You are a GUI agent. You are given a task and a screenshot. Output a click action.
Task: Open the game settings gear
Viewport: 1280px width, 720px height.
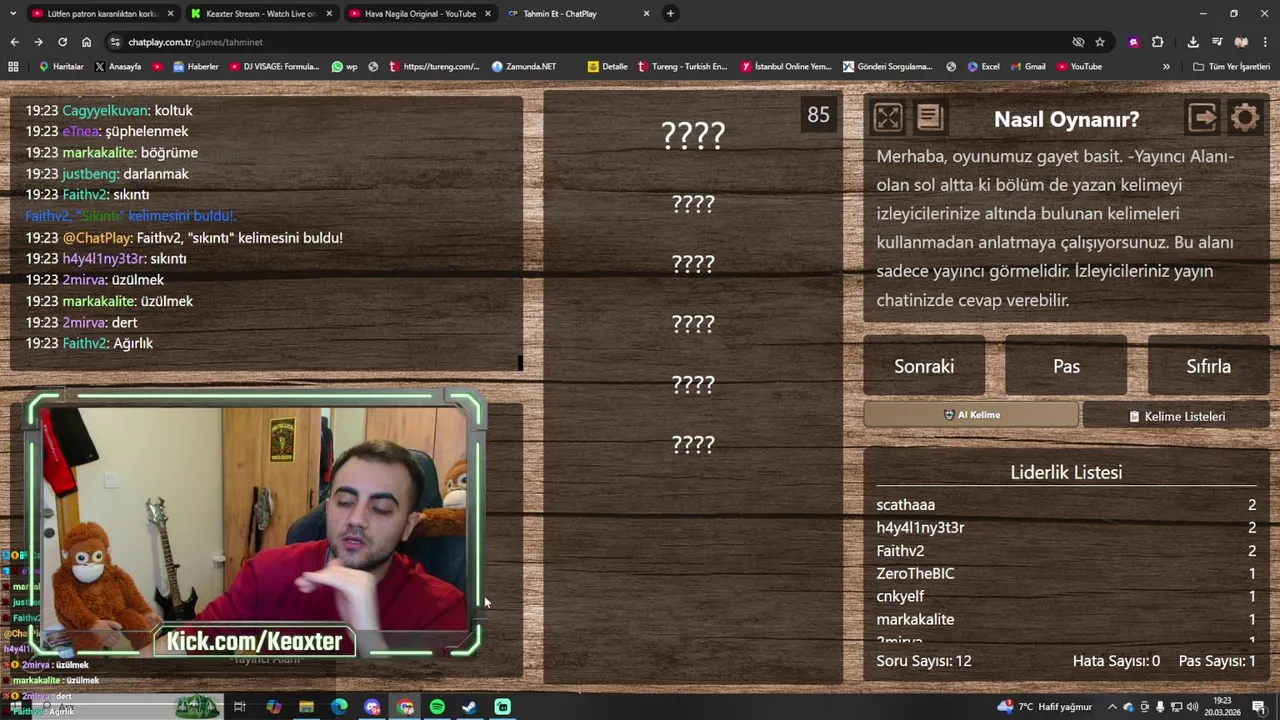[1245, 118]
